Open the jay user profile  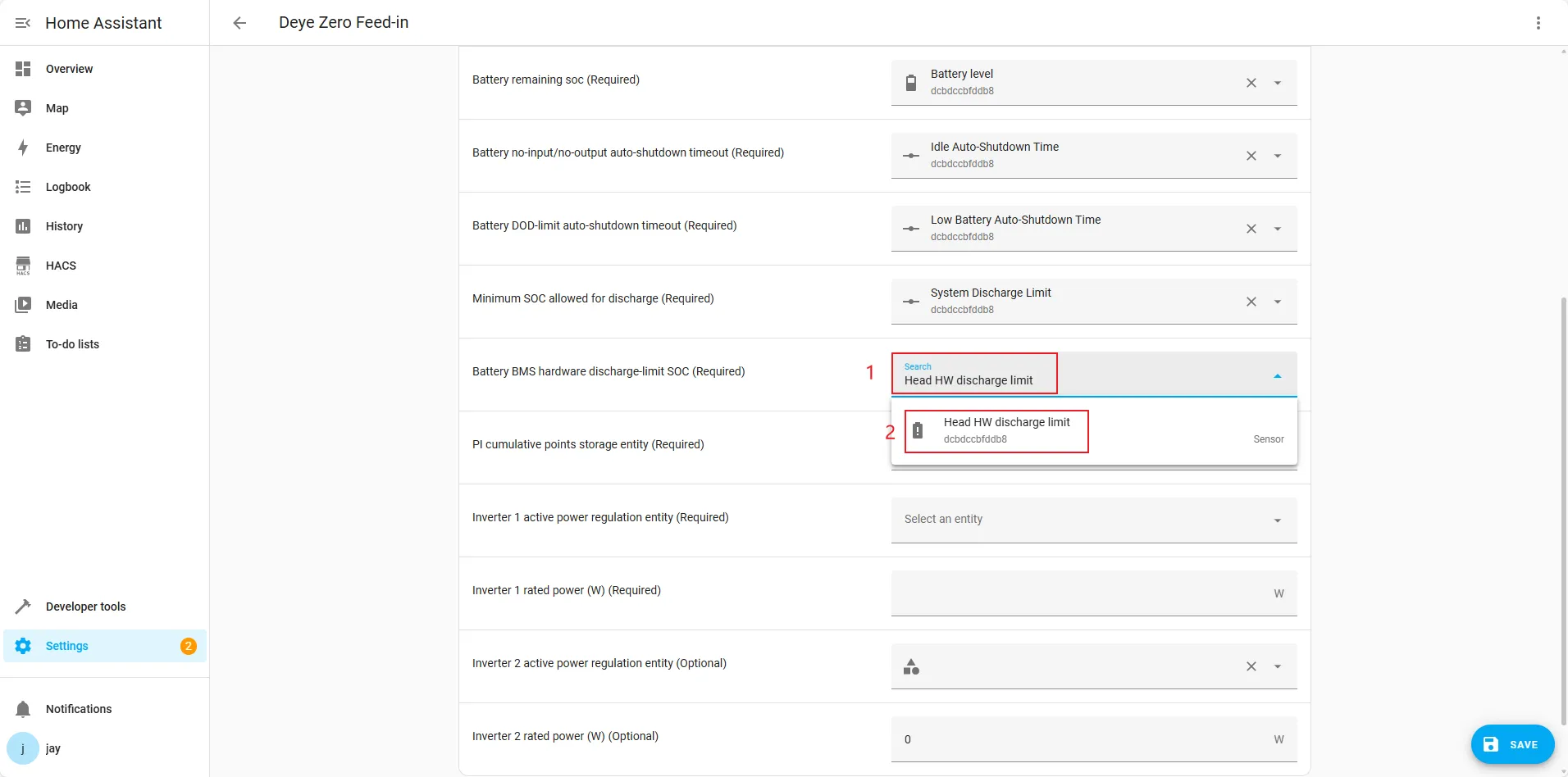pos(52,748)
